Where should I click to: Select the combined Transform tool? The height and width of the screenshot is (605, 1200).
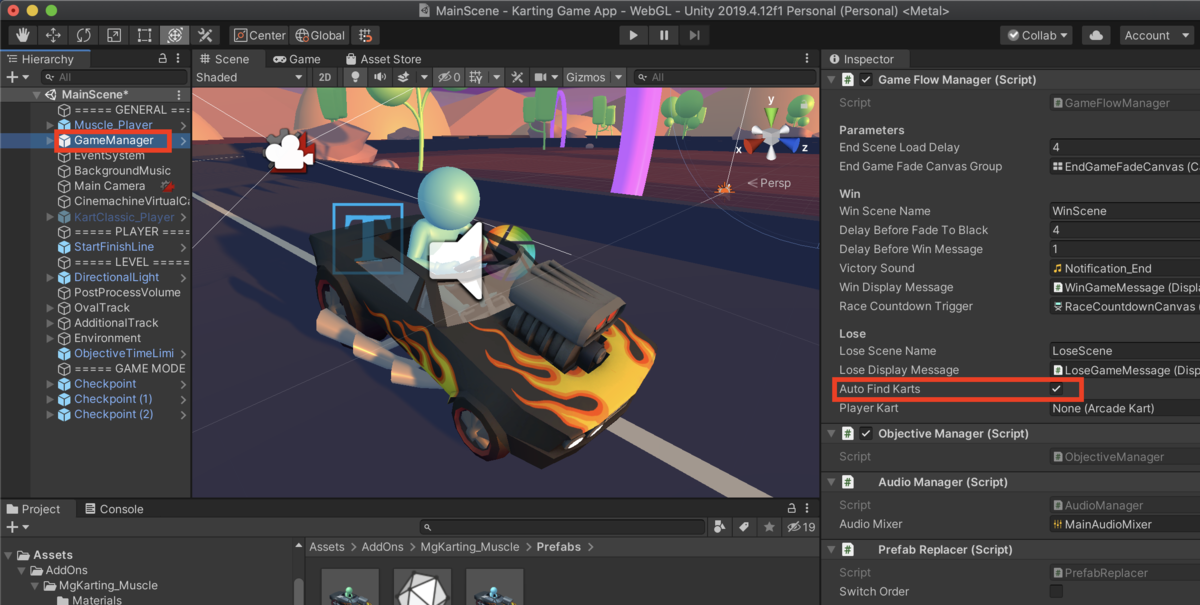[x=174, y=35]
